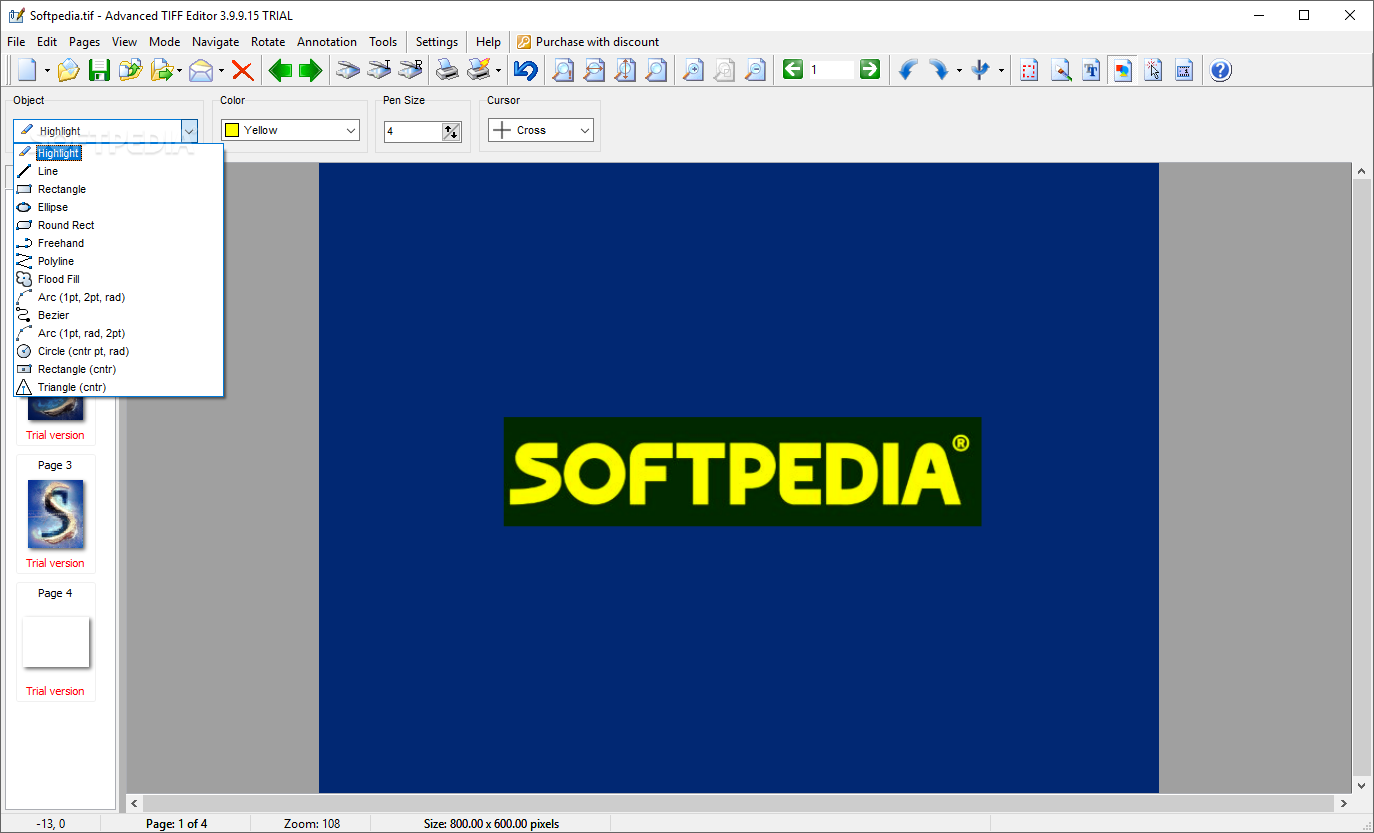Click the magnifier icon with horizontal arrow

[594, 70]
